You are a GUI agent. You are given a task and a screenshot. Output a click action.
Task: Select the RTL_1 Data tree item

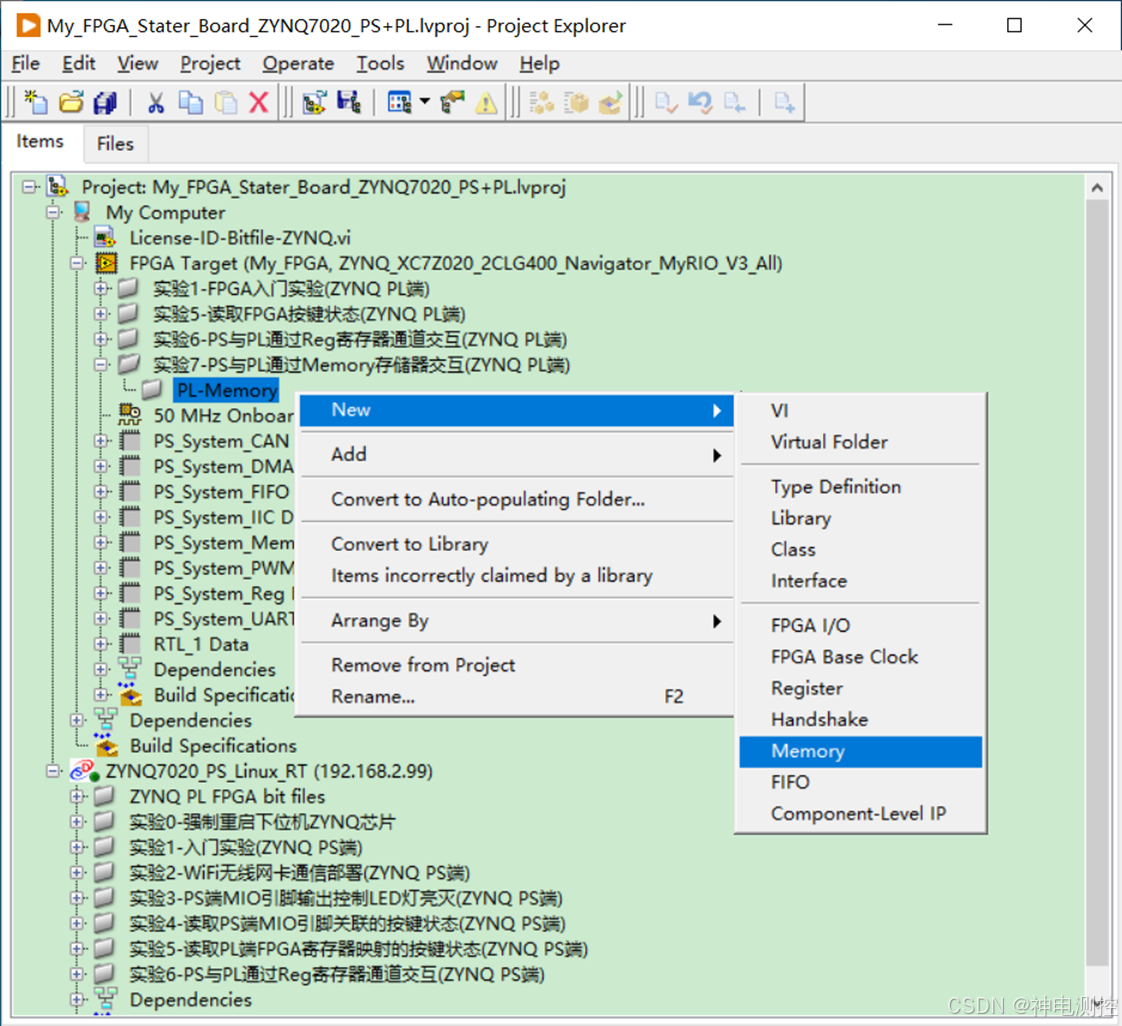[201, 644]
